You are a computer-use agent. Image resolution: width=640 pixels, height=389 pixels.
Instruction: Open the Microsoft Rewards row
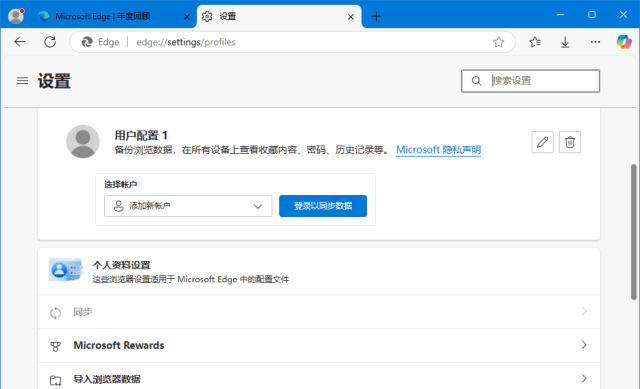click(319, 345)
